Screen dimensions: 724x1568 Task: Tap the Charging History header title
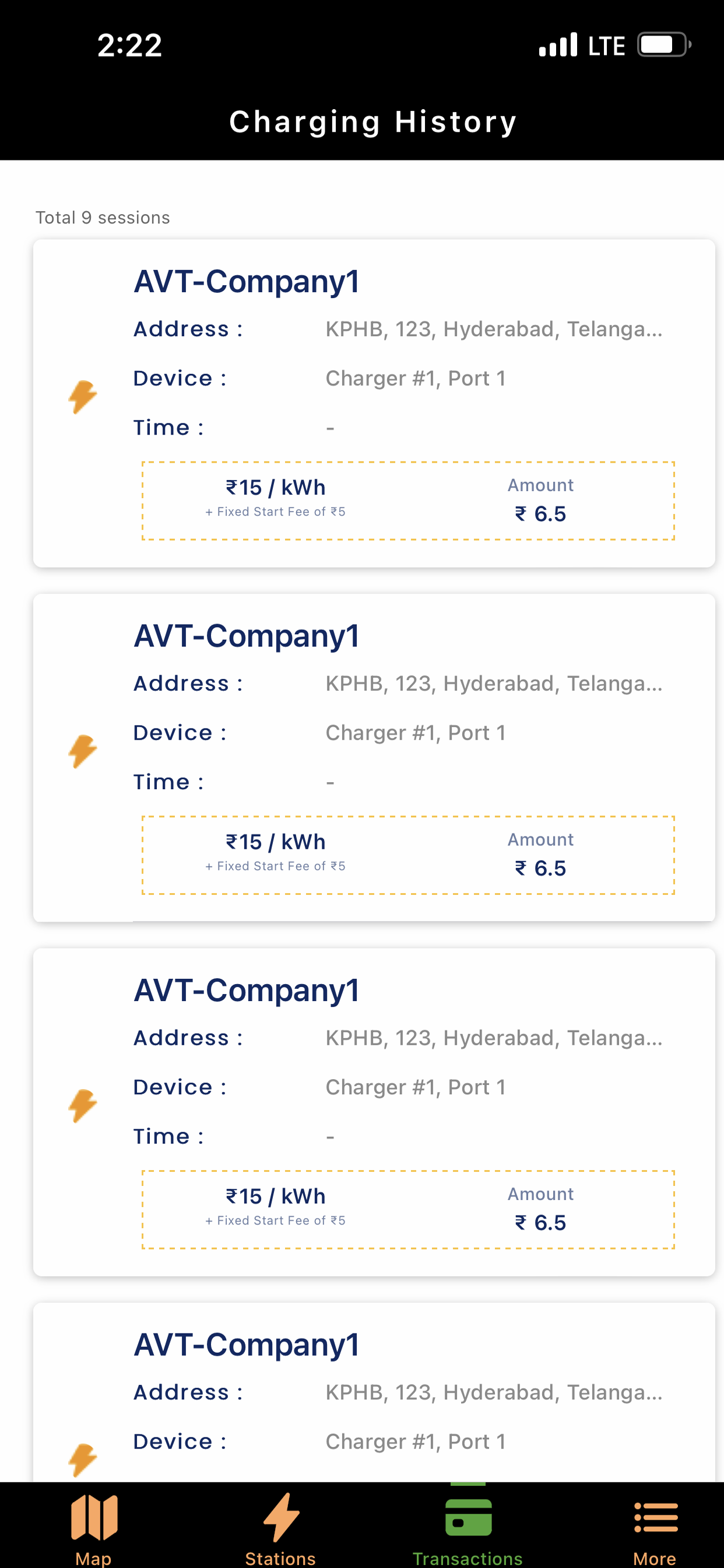[373, 123]
